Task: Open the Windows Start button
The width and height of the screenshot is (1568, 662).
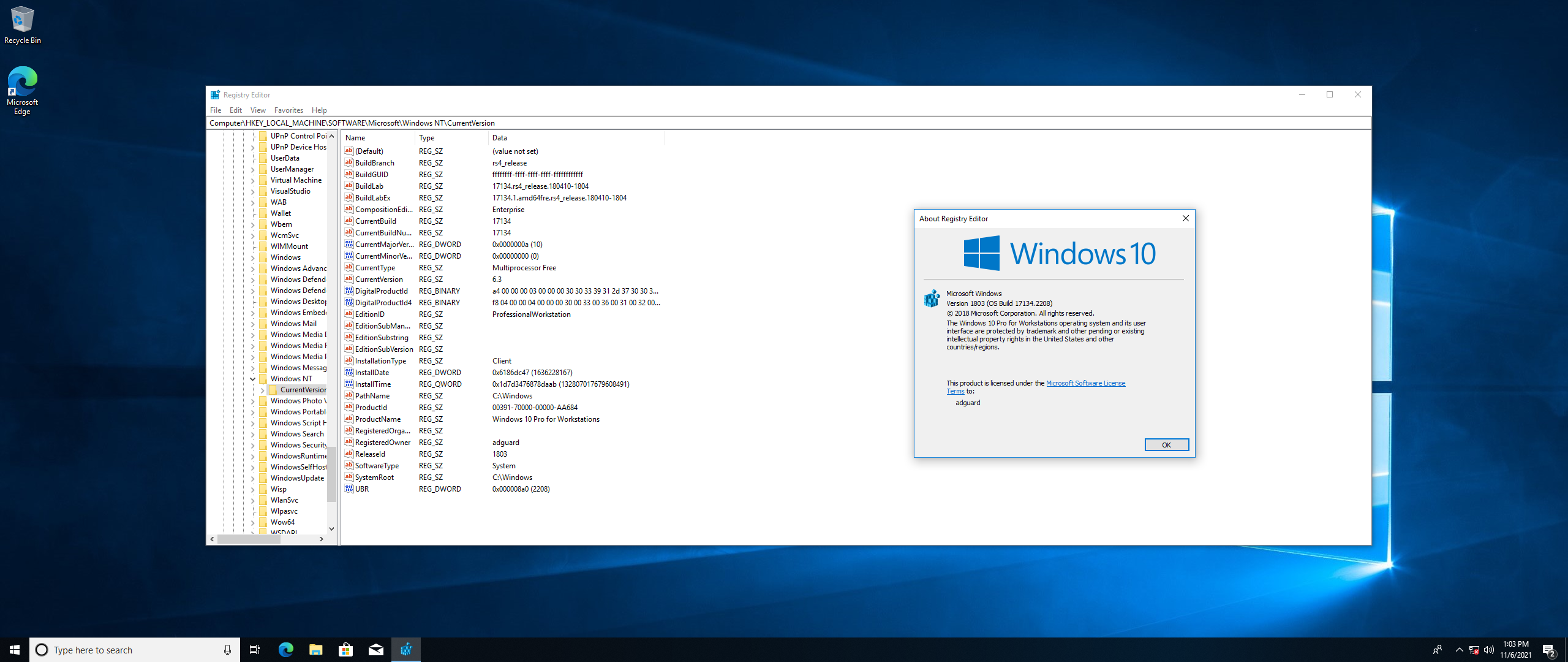Action: coord(15,650)
